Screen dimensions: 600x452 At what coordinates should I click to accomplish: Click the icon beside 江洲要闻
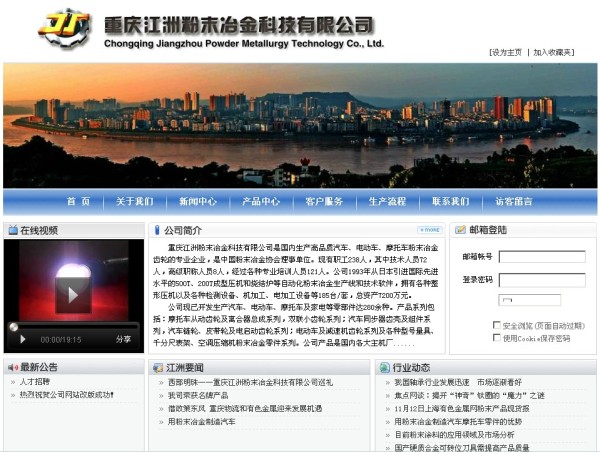(x=158, y=368)
